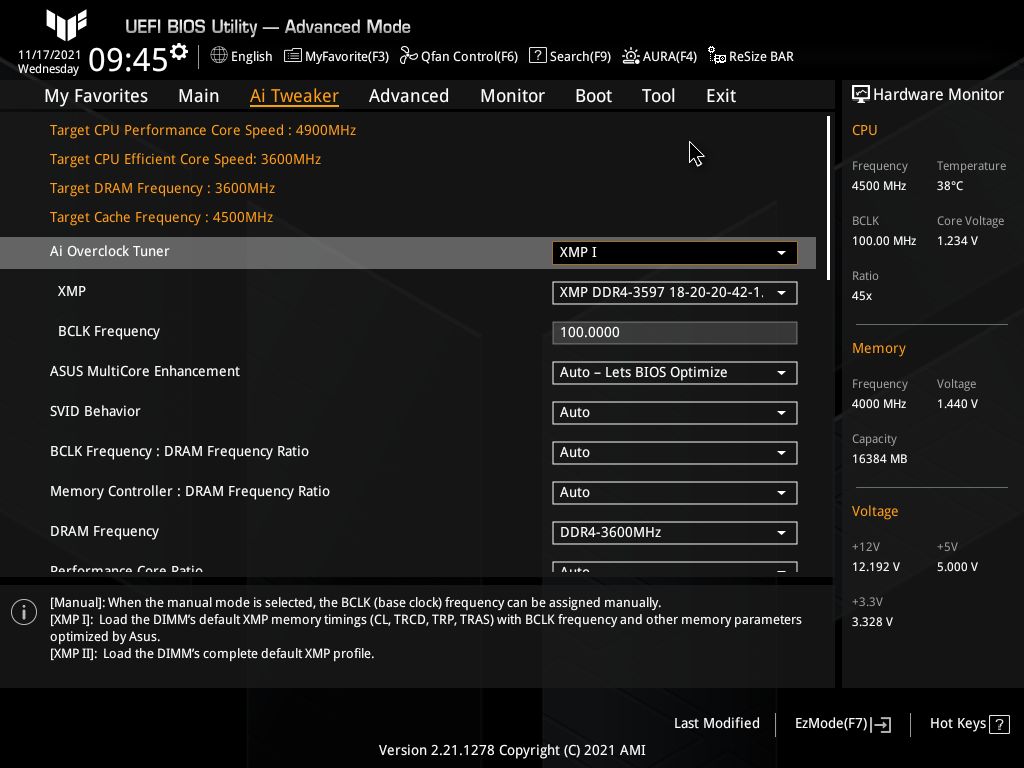
Task: Select ASUS MultiCore Enhancement label
Action: tap(145, 371)
